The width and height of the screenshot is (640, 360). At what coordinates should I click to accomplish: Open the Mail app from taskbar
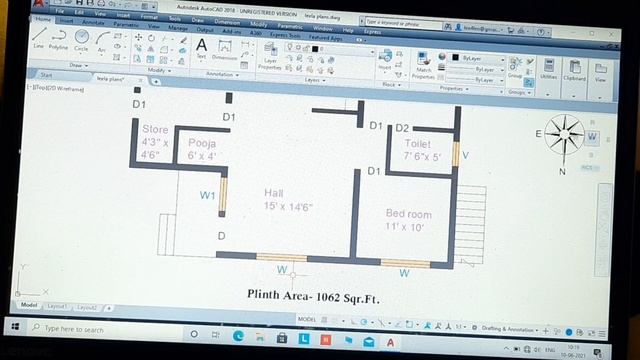click(x=369, y=342)
